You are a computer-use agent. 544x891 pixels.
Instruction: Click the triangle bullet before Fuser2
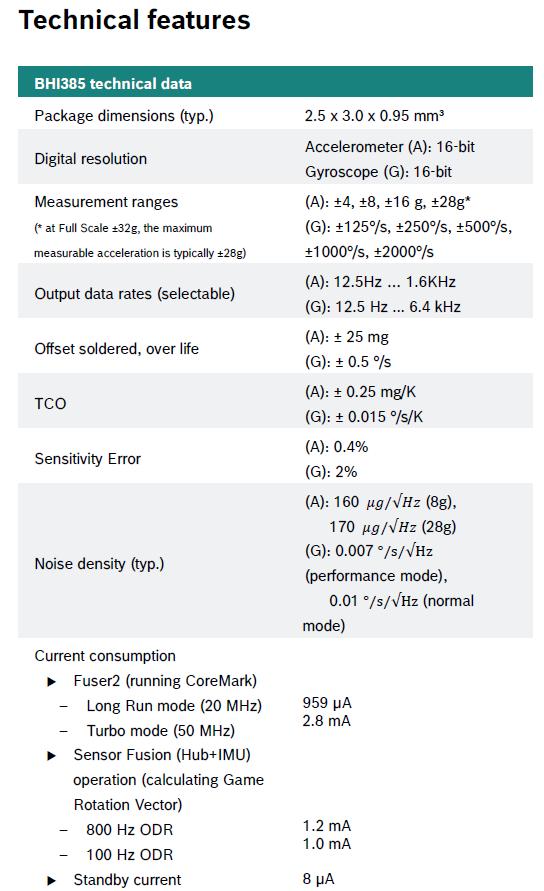click(52, 682)
